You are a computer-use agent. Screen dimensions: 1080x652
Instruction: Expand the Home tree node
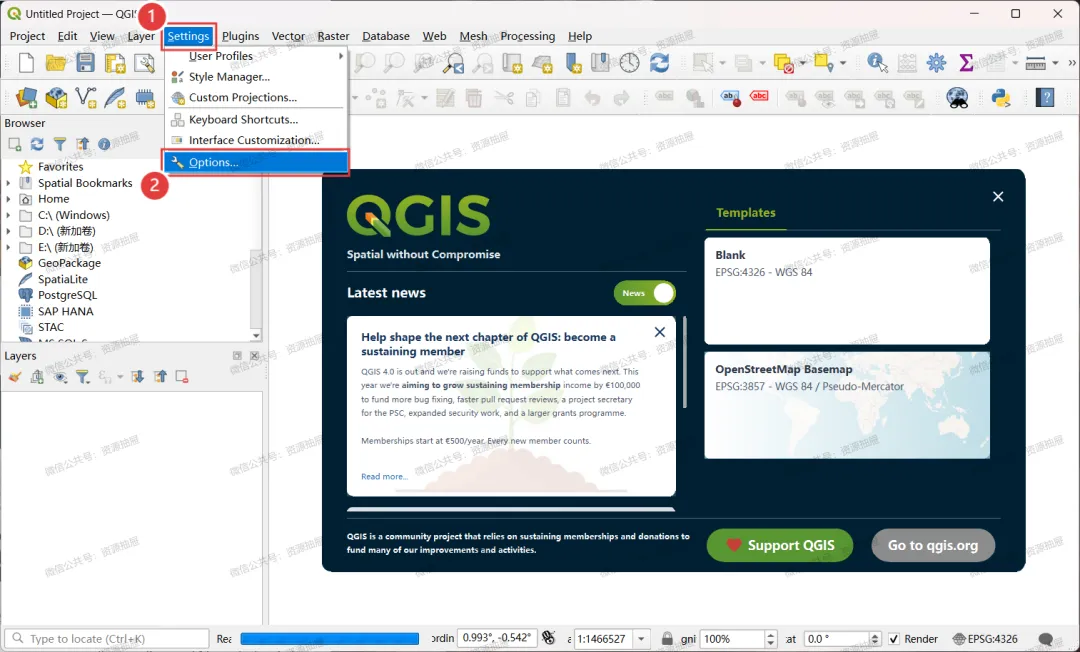8,199
